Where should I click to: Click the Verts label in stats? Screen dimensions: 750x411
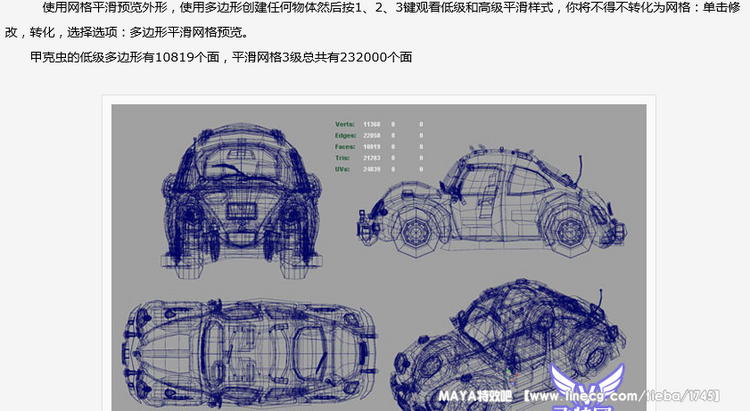(x=345, y=125)
